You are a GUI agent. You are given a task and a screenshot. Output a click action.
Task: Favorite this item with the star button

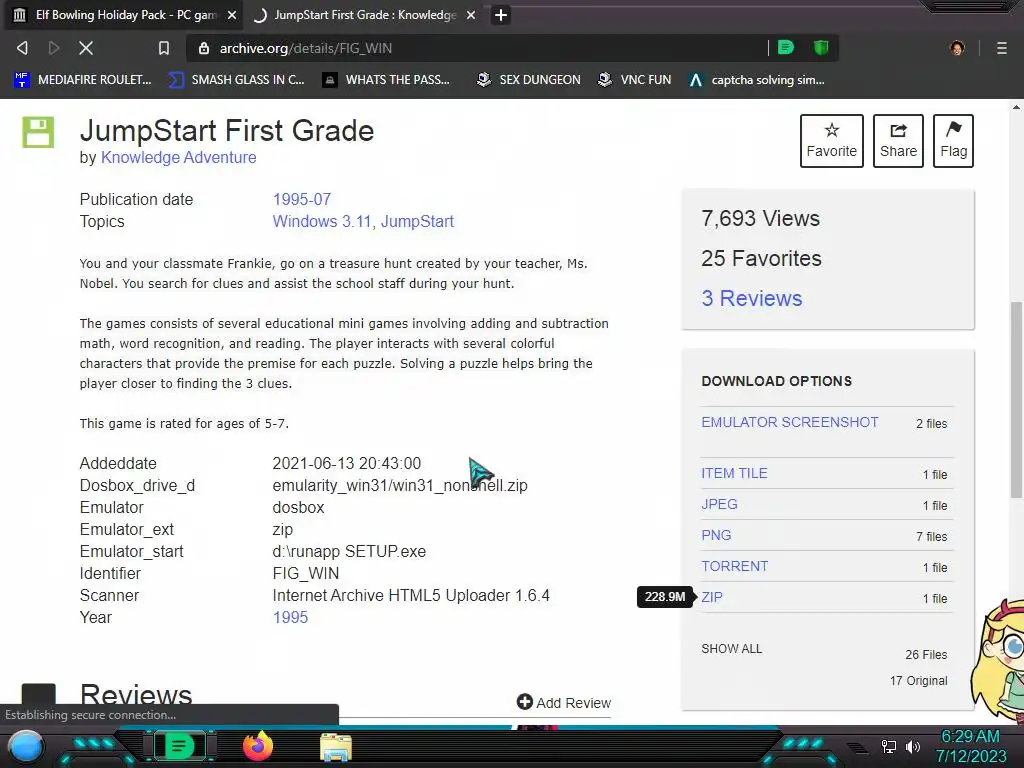831,141
